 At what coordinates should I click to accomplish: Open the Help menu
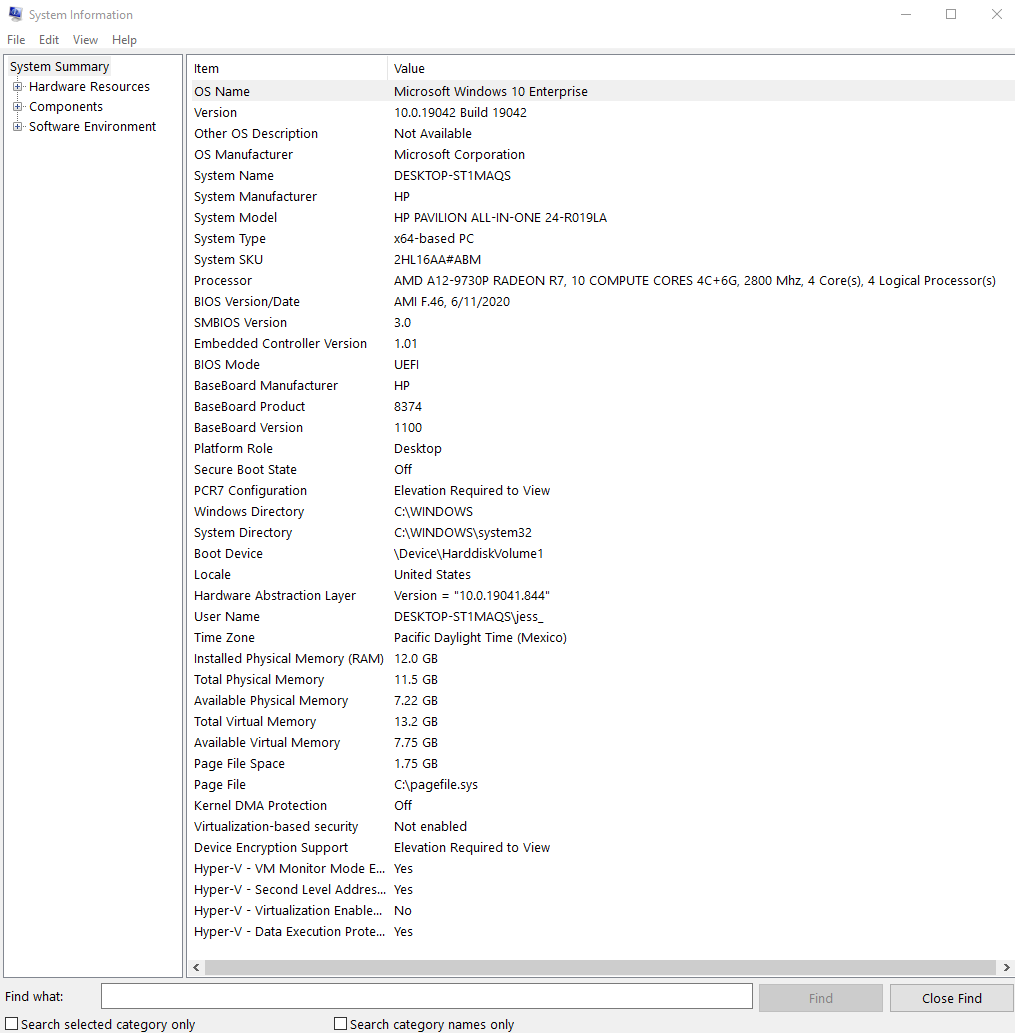coord(124,40)
